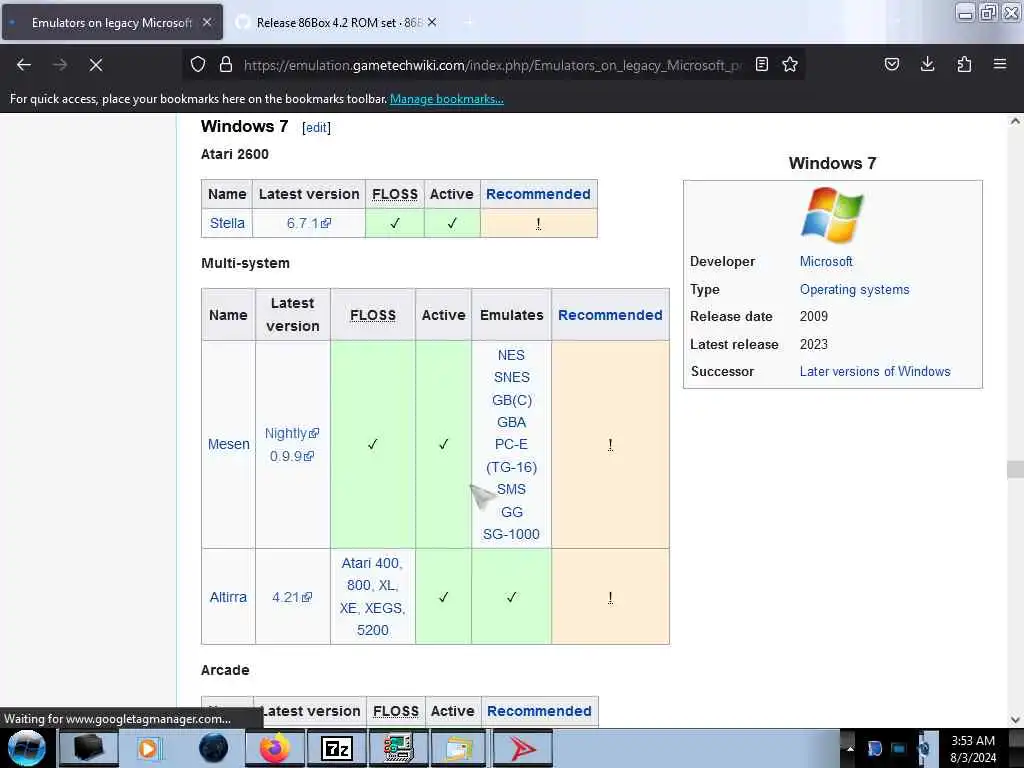The height and width of the screenshot is (768, 1024).
Task: Open Later versions of Windows link
Action: tap(875, 371)
